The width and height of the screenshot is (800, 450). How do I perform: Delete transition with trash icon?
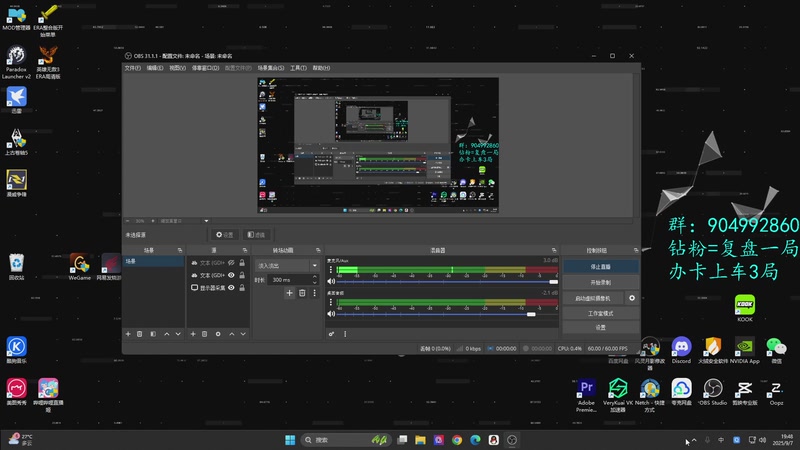click(x=302, y=293)
